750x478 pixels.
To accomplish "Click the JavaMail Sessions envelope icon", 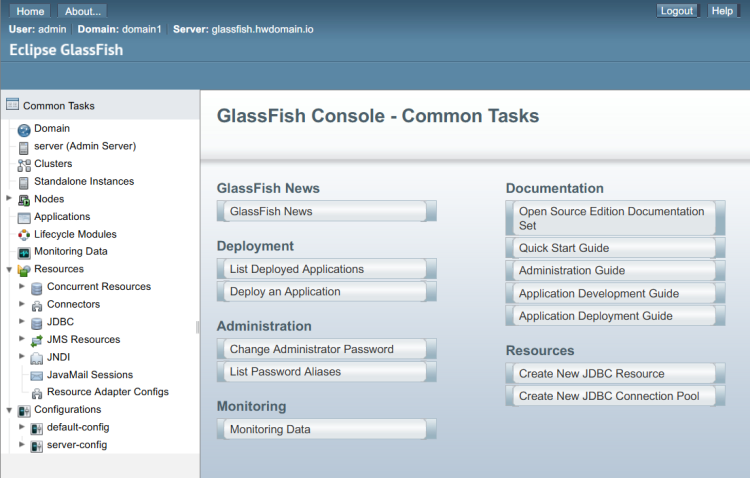I will coord(36,376).
